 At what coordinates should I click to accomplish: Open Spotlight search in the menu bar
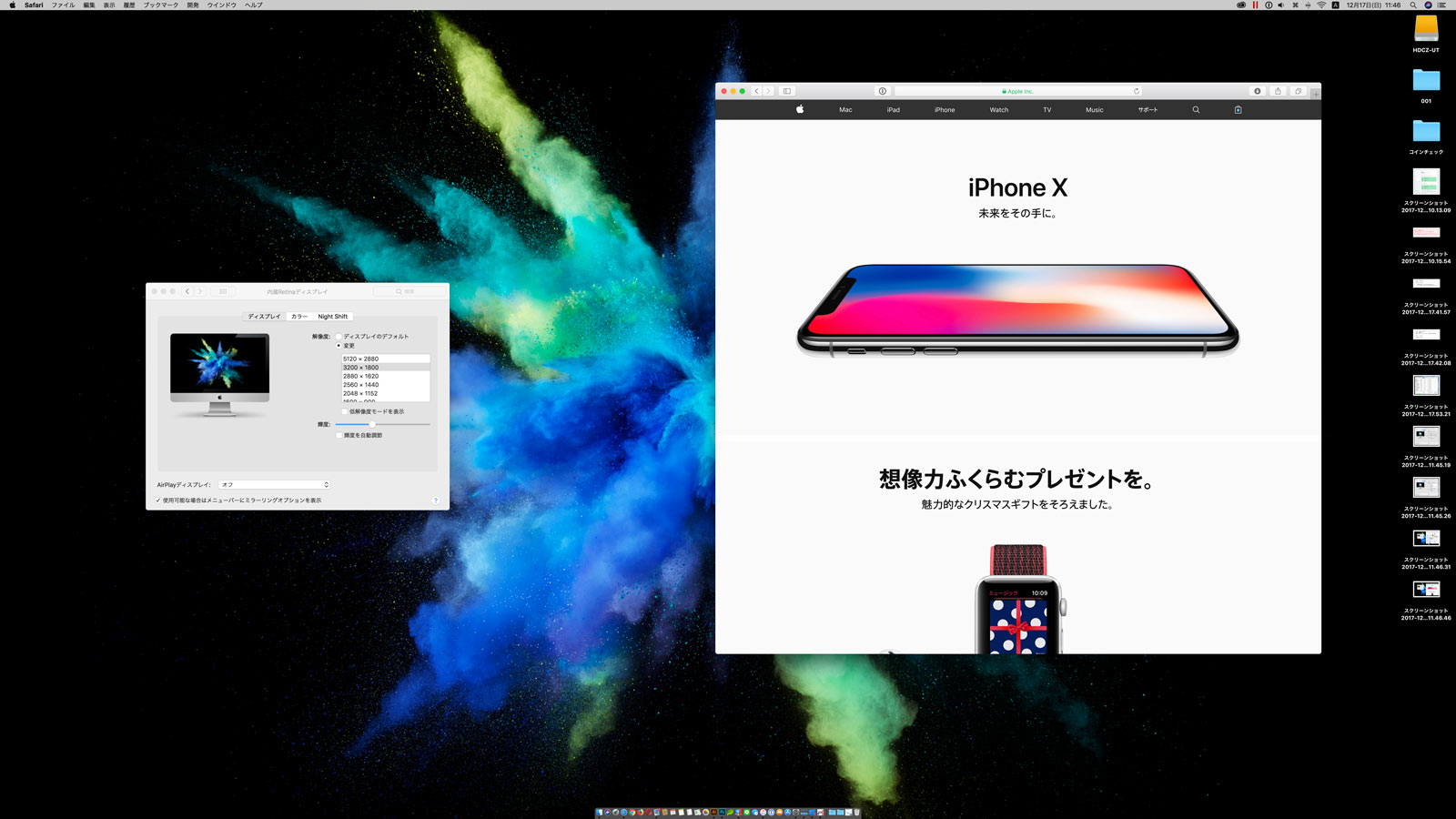click(1413, 5)
